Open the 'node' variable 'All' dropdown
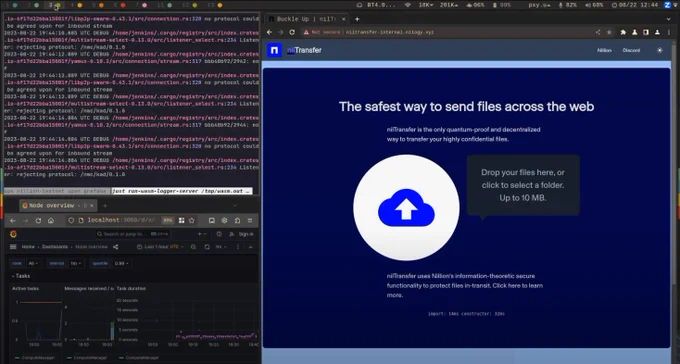This screenshot has height=364, width=680. point(33,263)
